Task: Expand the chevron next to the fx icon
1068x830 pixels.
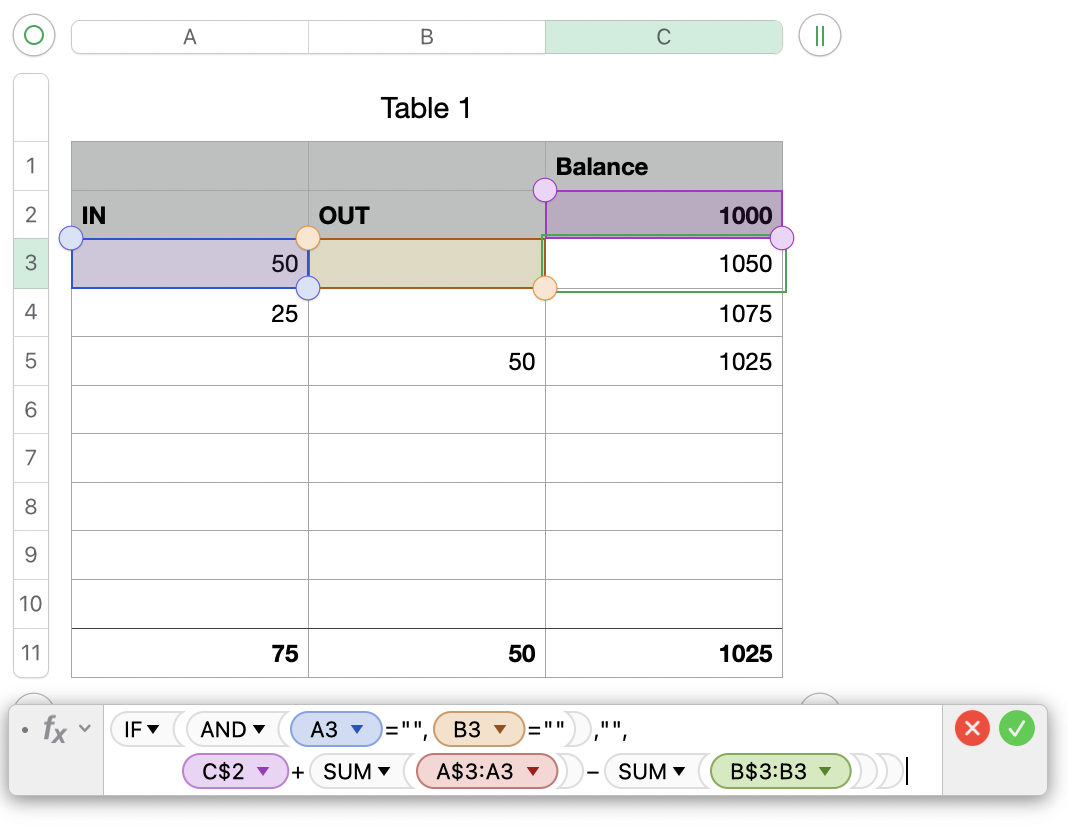Action: click(x=83, y=729)
